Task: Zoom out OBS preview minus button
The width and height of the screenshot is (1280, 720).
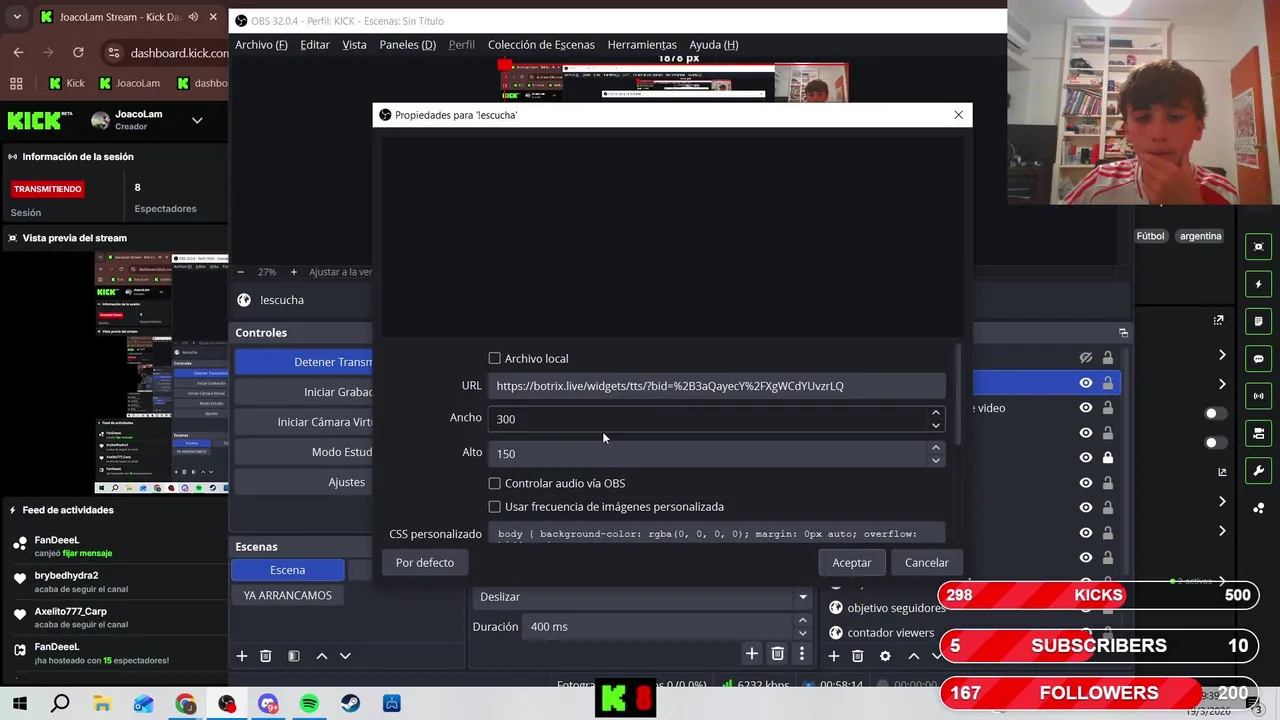Action: [x=240, y=272]
